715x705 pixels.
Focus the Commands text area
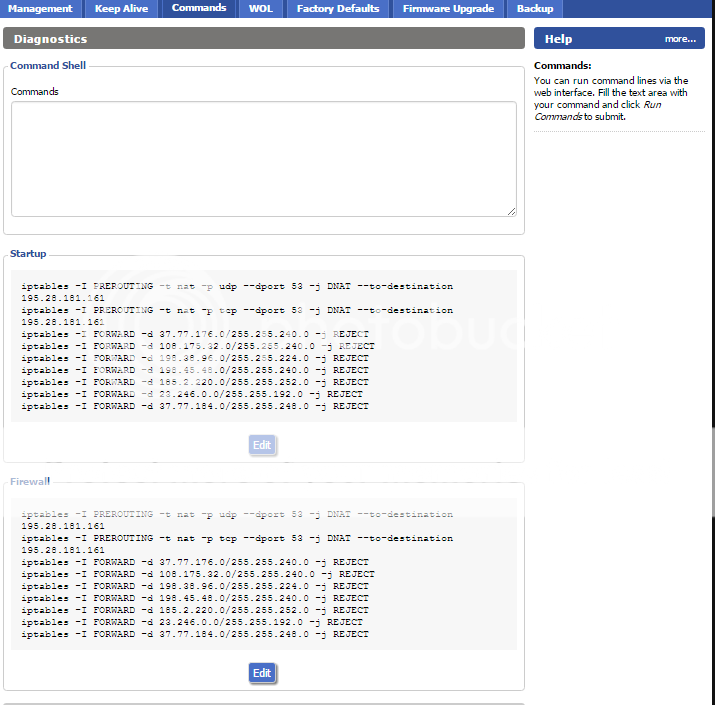tap(263, 158)
